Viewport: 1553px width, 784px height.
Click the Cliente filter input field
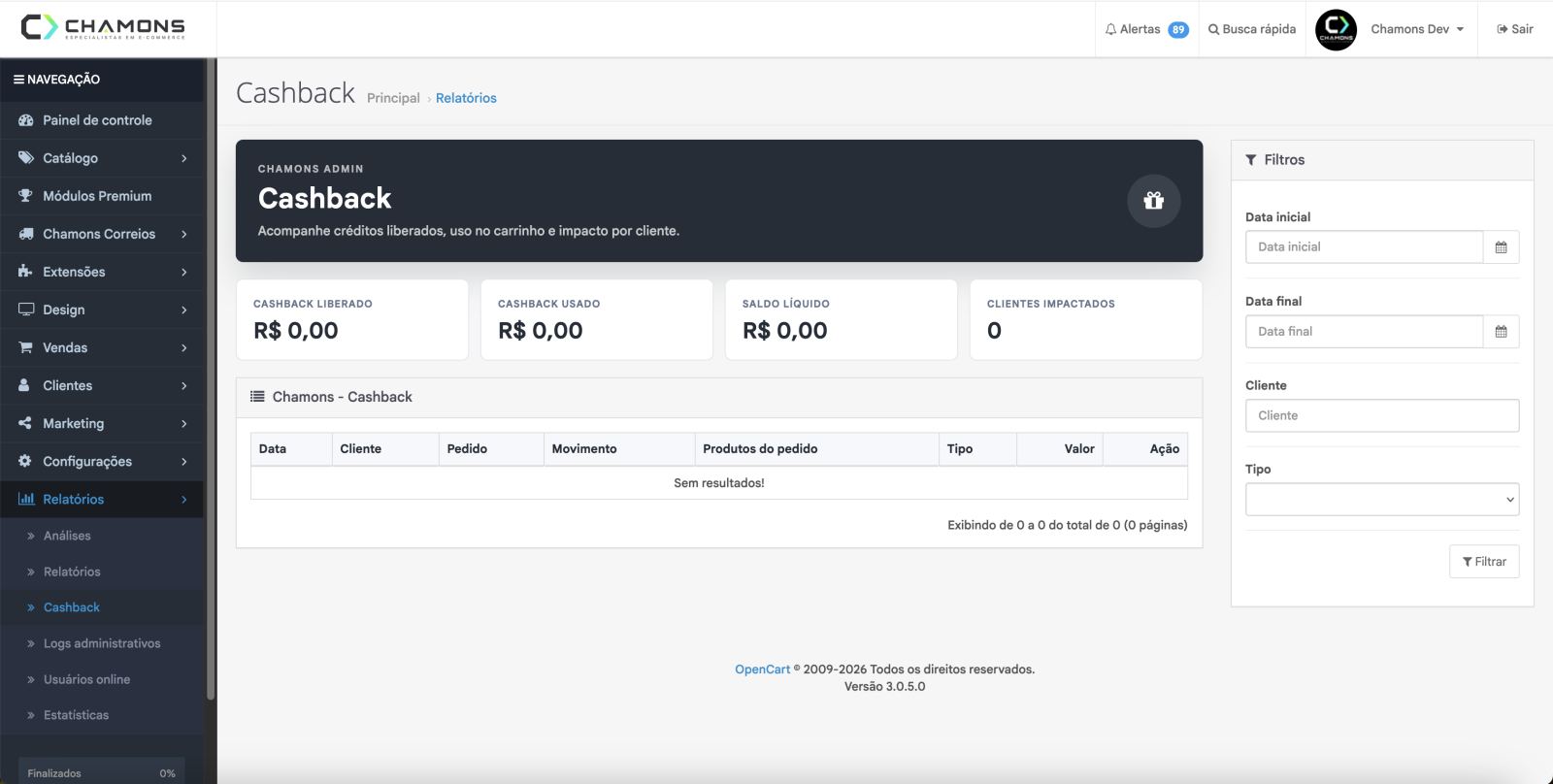pyautogui.click(x=1382, y=415)
